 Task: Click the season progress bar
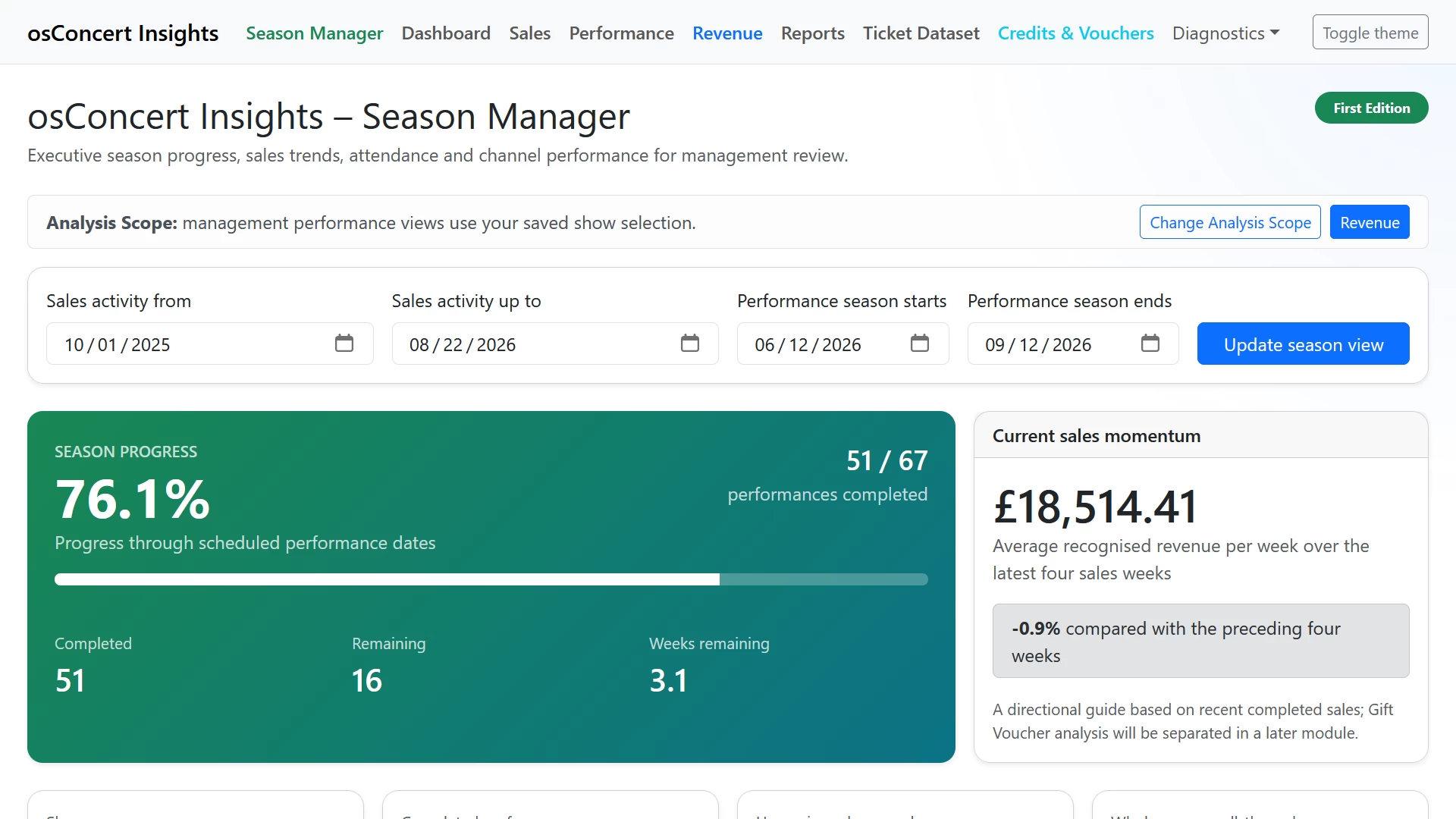[x=491, y=579]
